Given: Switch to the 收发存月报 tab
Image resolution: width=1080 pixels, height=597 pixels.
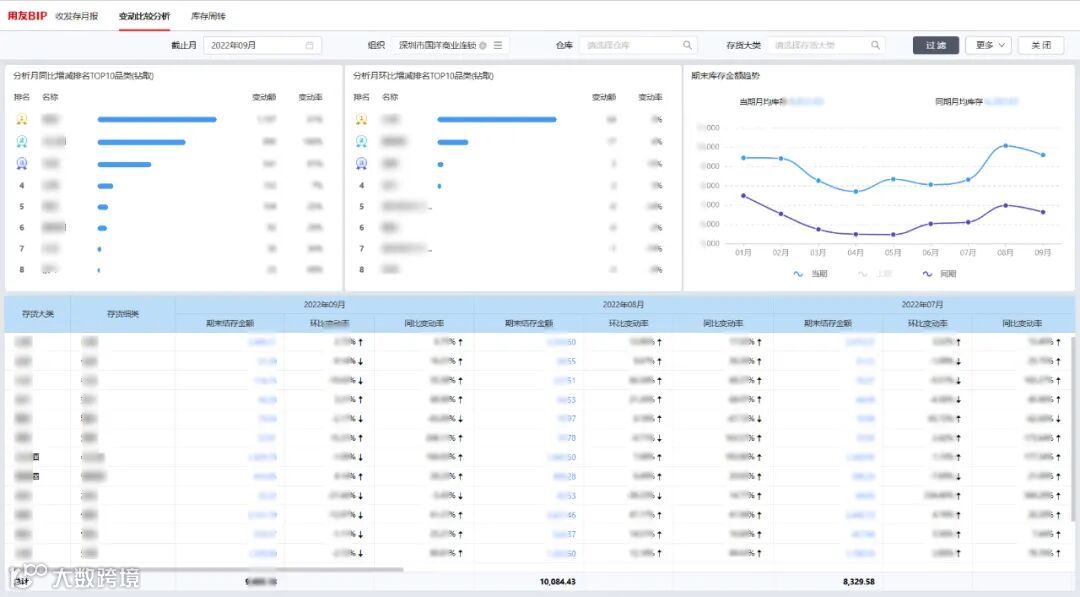Looking at the screenshot, I should tap(77, 16).
